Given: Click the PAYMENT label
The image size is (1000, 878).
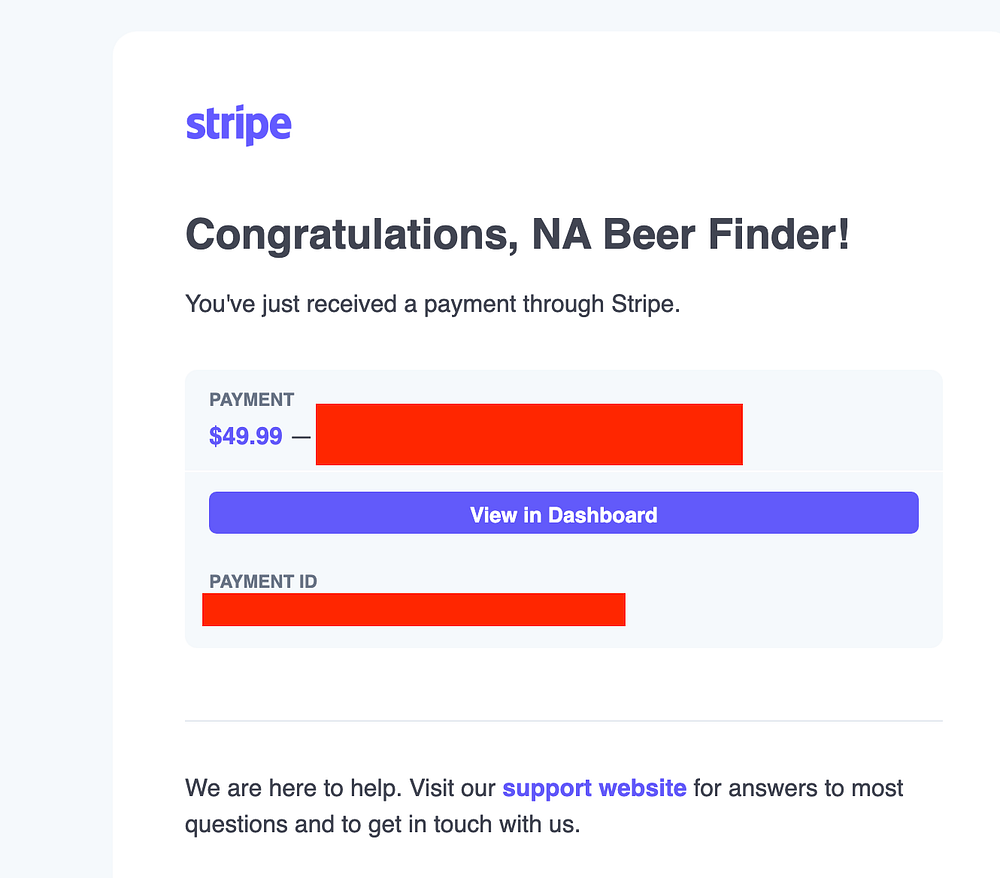Looking at the screenshot, I should (x=251, y=400).
